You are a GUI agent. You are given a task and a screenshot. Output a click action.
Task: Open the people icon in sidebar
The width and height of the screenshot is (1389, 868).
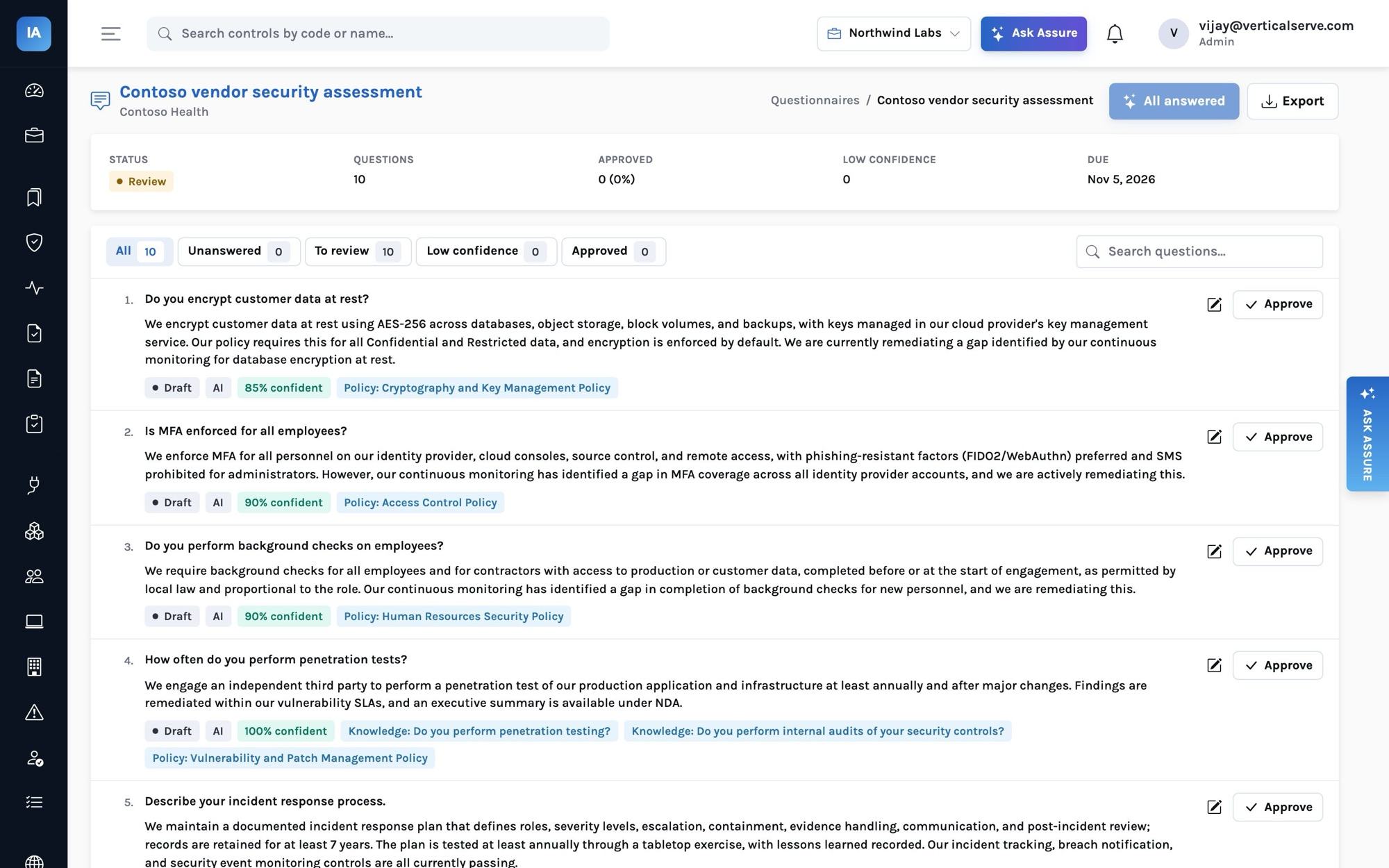click(34, 576)
